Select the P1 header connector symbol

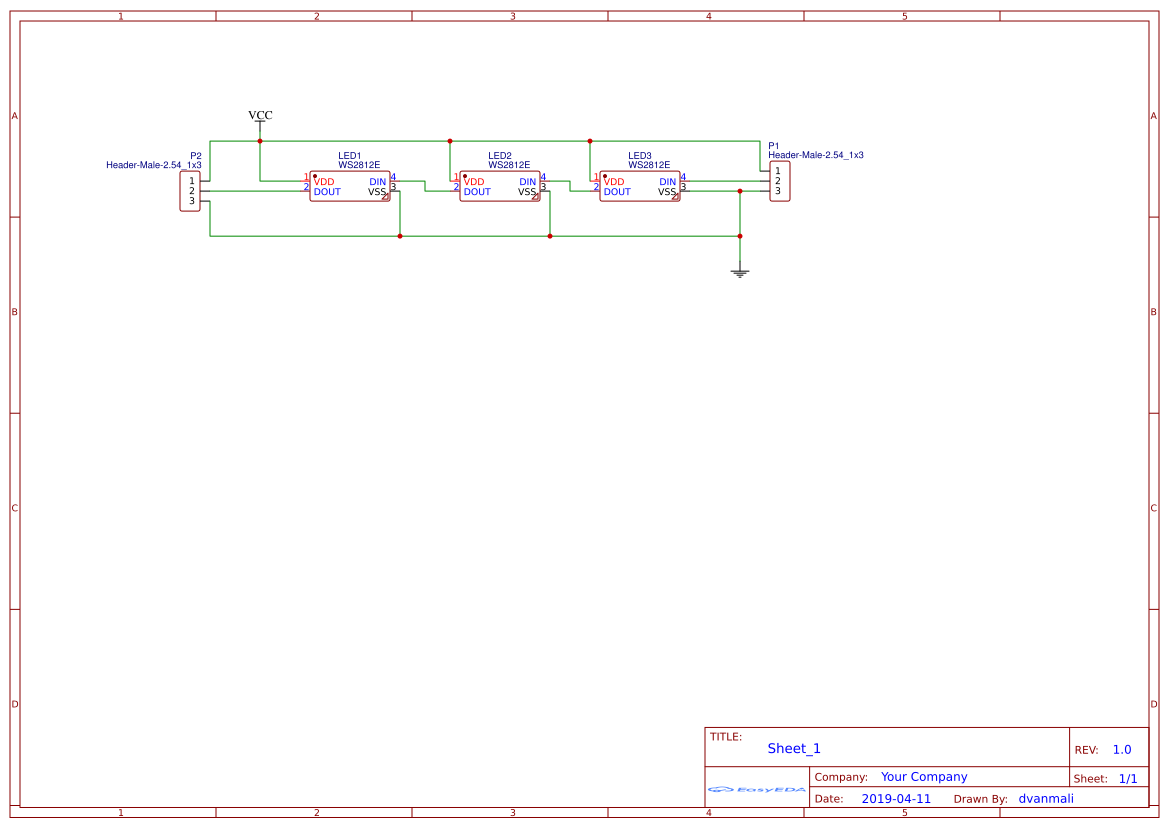point(779,181)
